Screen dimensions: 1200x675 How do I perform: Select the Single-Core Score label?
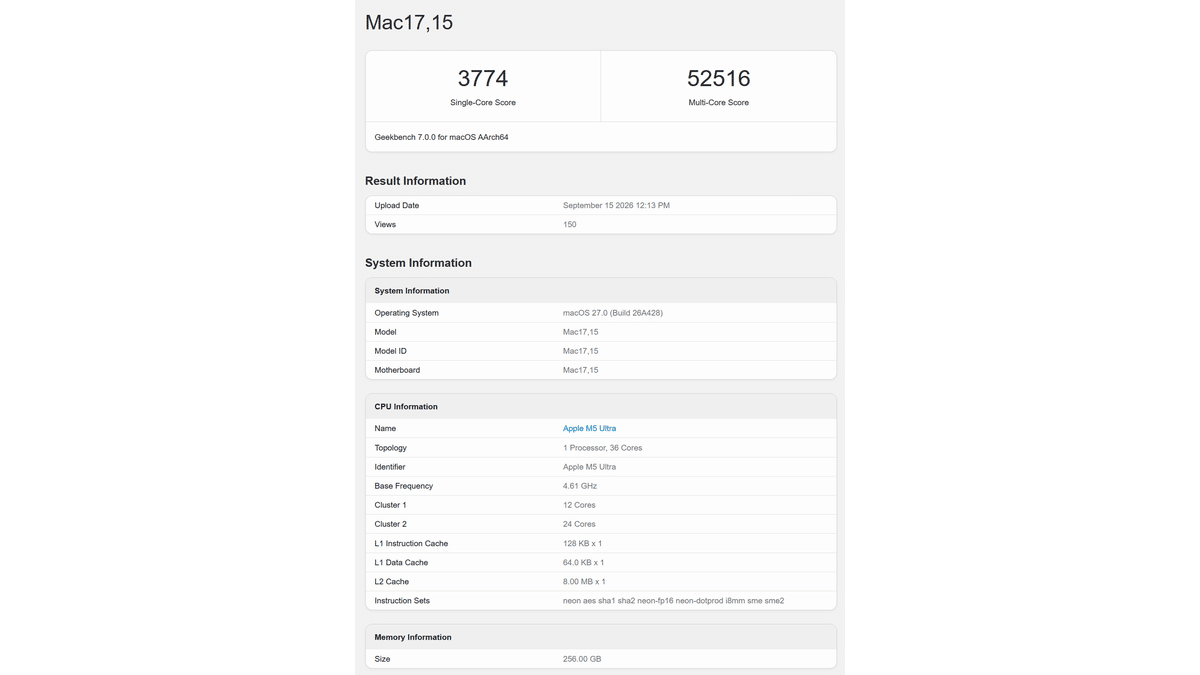[x=483, y=102]
